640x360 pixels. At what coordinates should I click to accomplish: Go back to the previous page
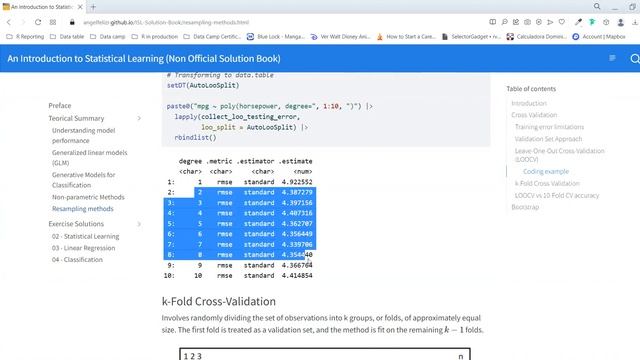point(9,22)
